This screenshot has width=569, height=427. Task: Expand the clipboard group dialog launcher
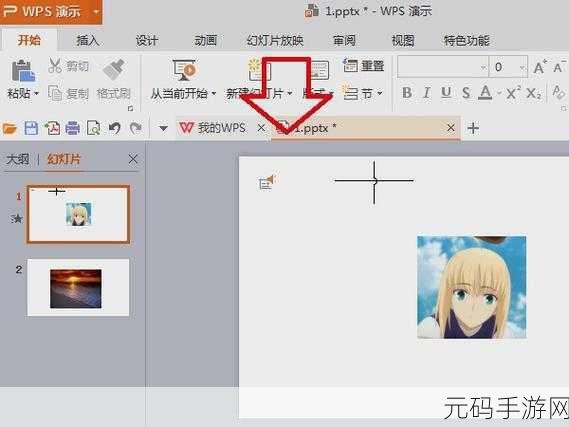[x=131, y=108]
